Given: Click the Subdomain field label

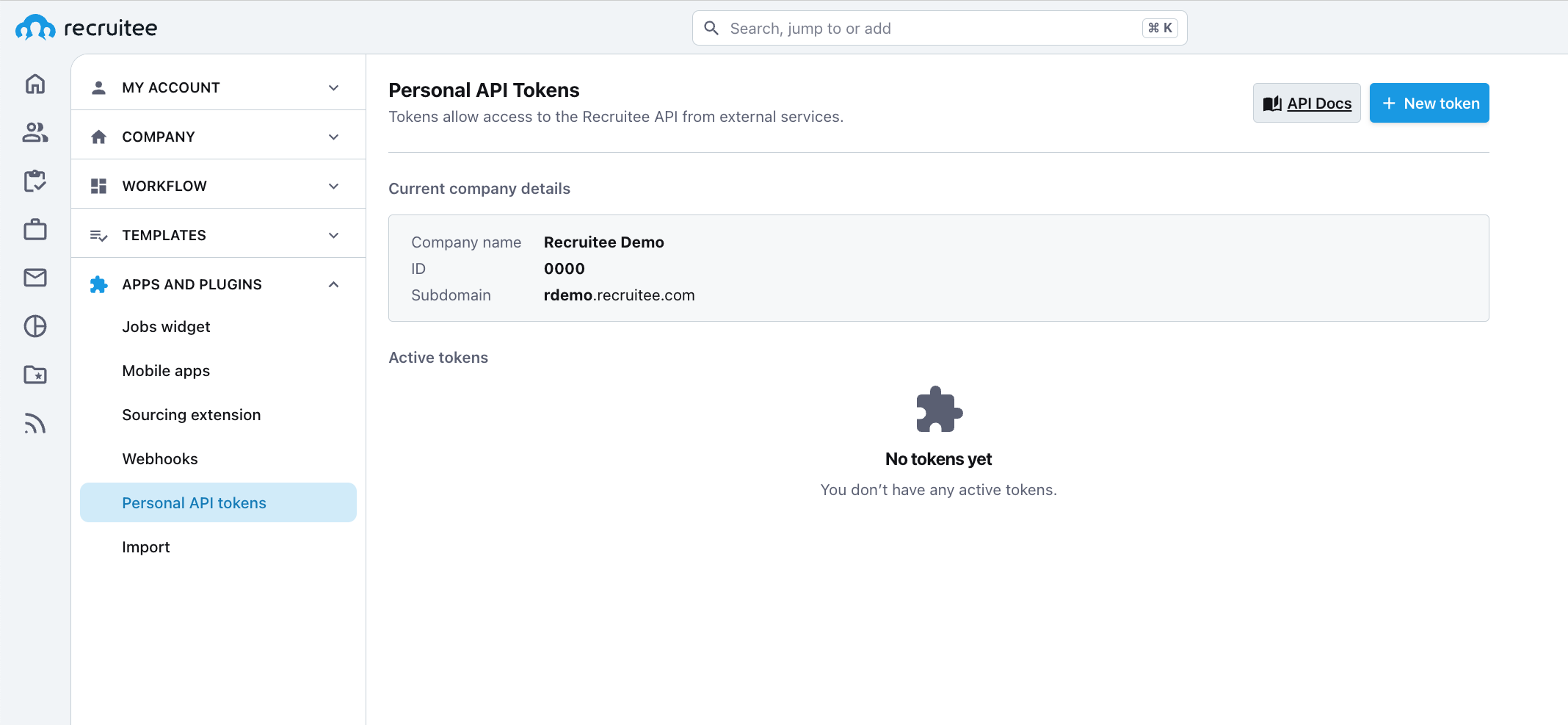Looking at the screenshot, I should [x=451, y=295].
